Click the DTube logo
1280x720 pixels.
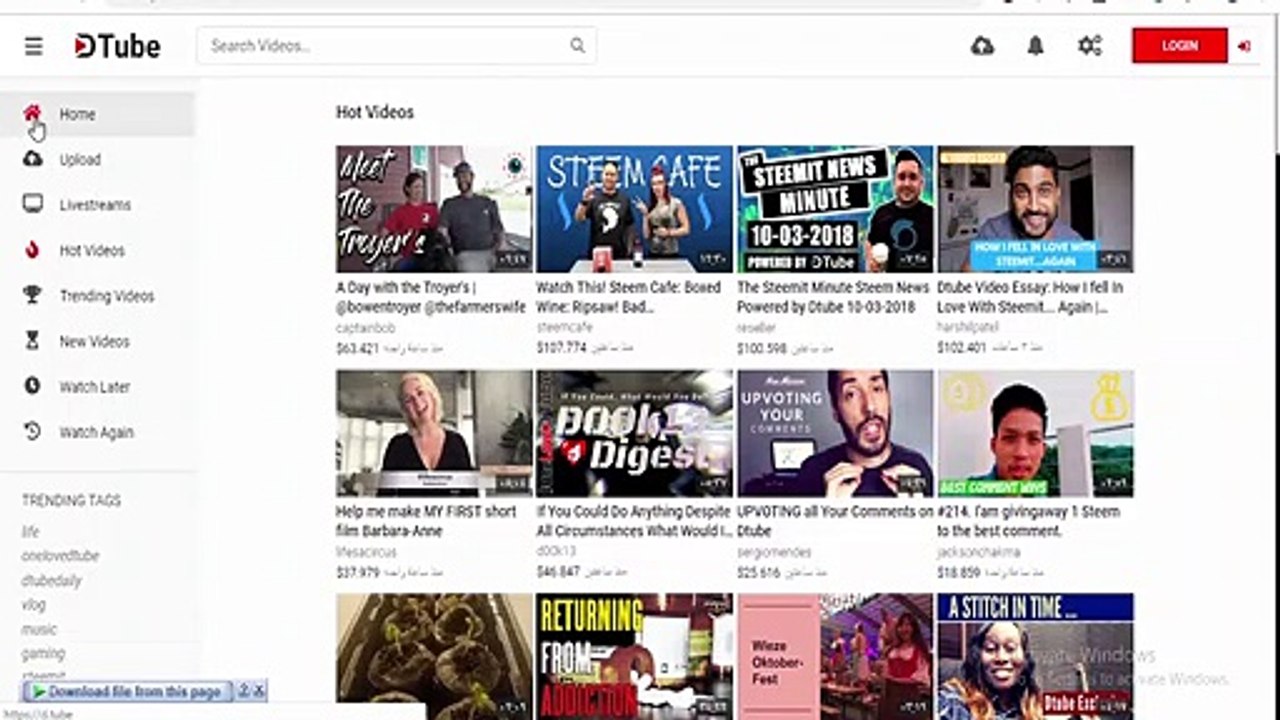tap(117, 46)
